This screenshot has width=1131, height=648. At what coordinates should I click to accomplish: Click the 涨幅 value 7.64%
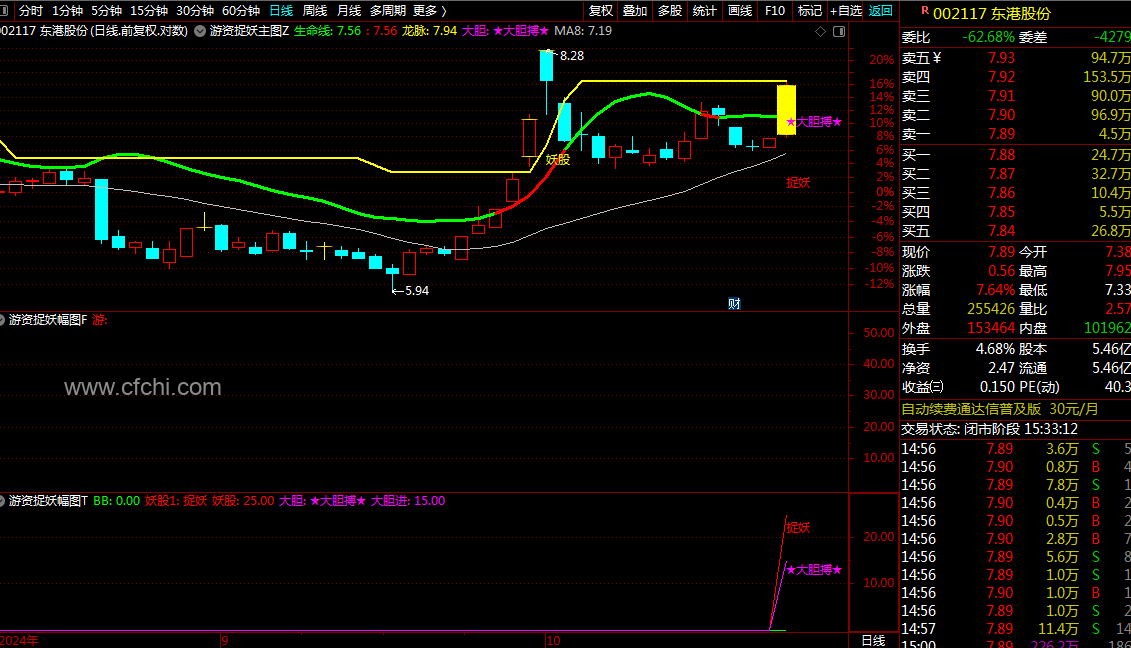pos(995,290)
